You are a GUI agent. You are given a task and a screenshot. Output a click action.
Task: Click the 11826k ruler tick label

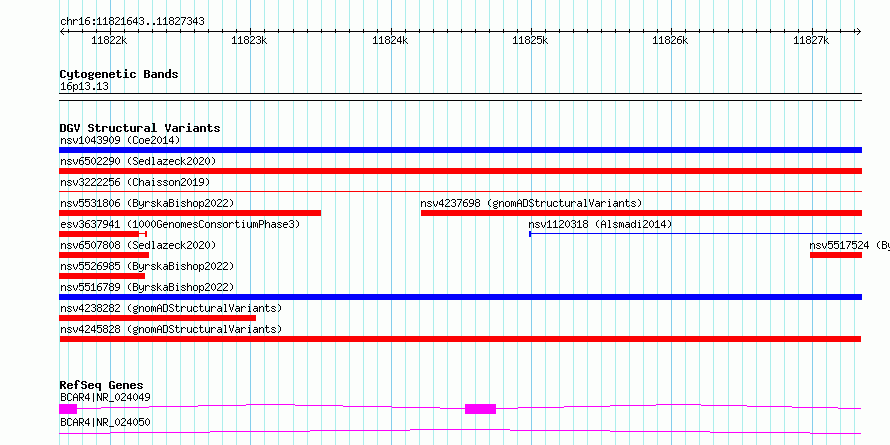click(670, 40)
